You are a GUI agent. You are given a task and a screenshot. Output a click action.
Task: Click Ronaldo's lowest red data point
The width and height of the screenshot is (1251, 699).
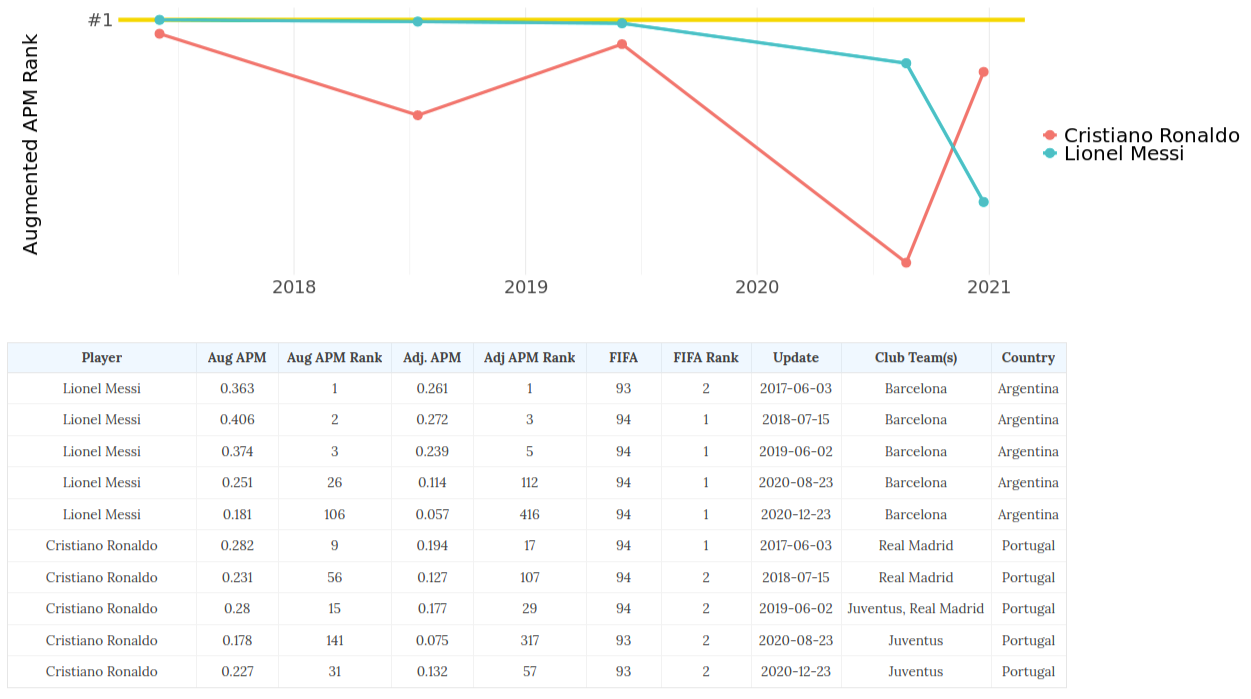coord(906,263)
